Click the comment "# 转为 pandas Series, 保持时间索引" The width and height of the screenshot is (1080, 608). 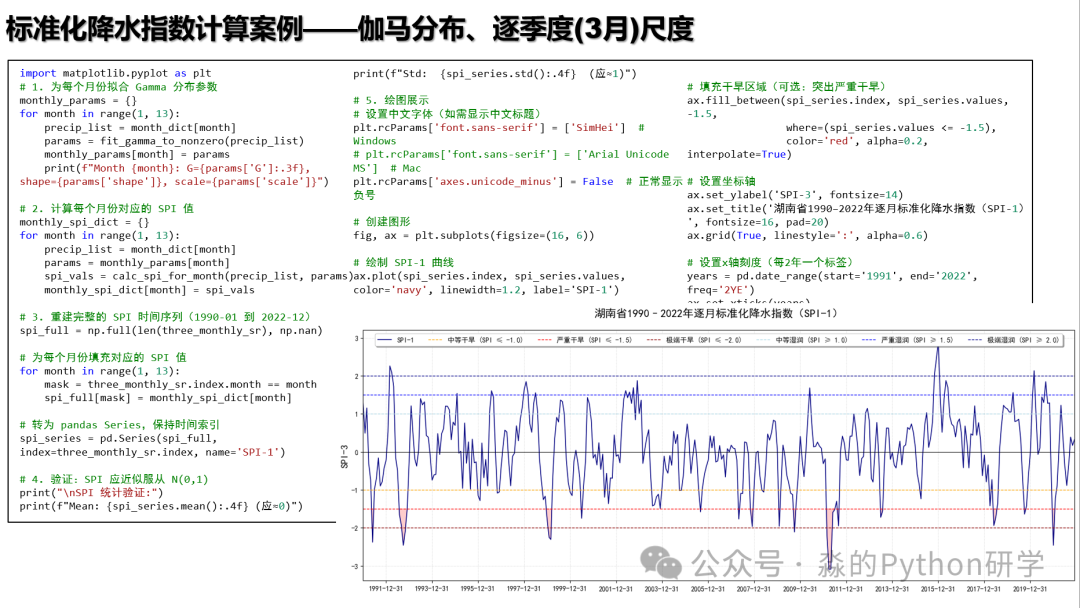pyautogui.click(x=119, y=425)
